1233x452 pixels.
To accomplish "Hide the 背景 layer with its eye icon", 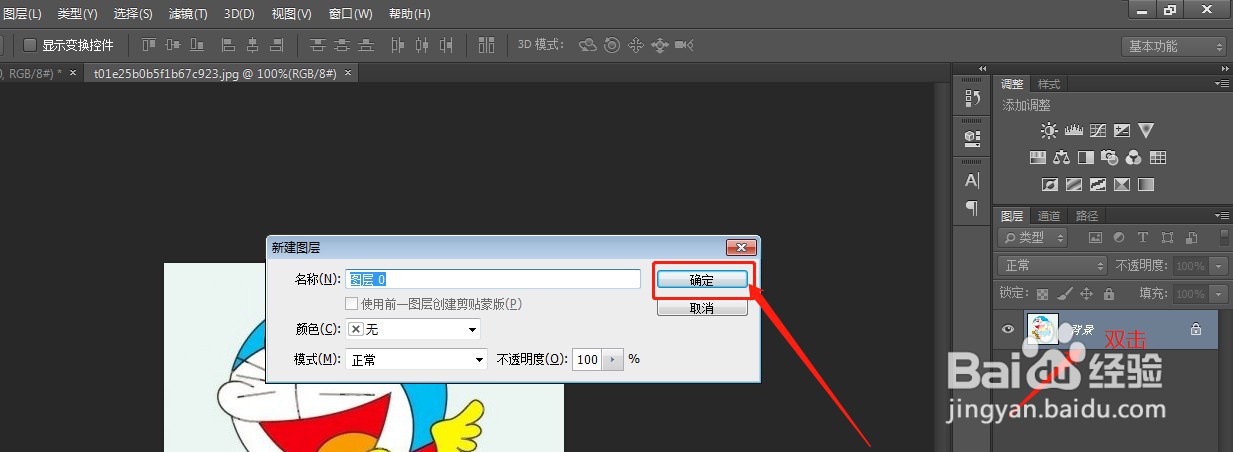I will (1008, 329).
